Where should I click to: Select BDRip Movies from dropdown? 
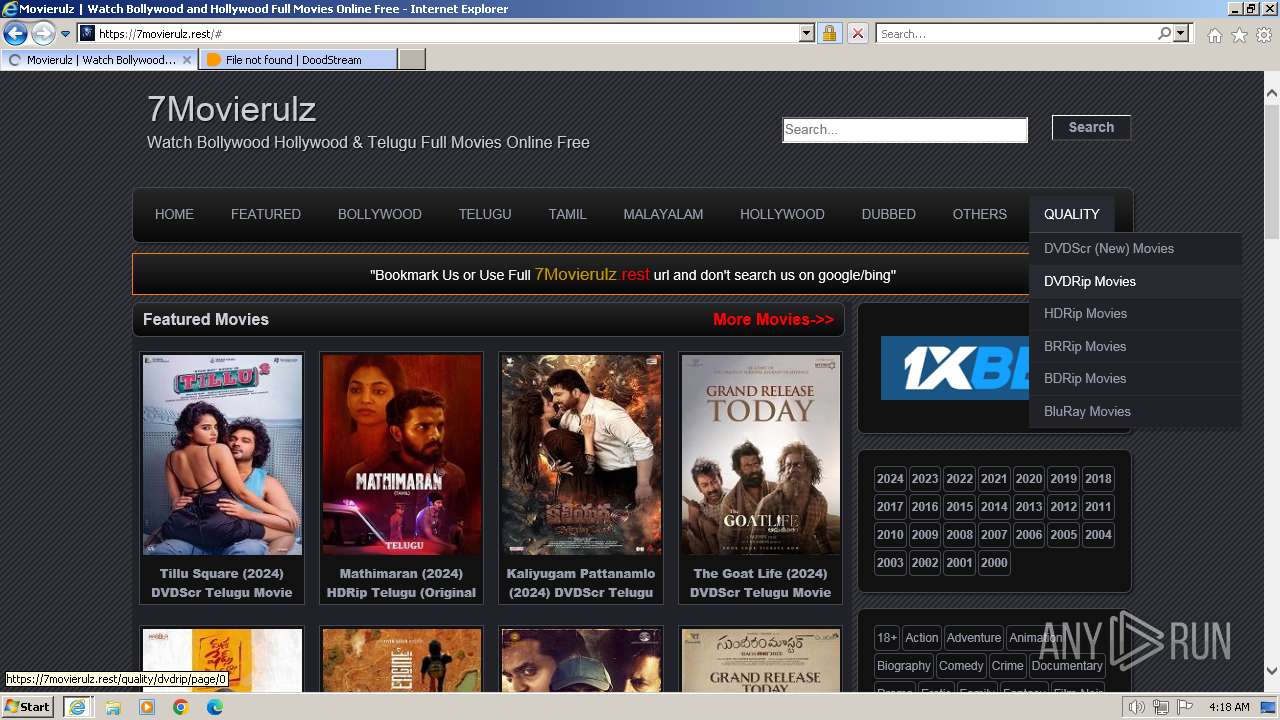pos(1135,378)
